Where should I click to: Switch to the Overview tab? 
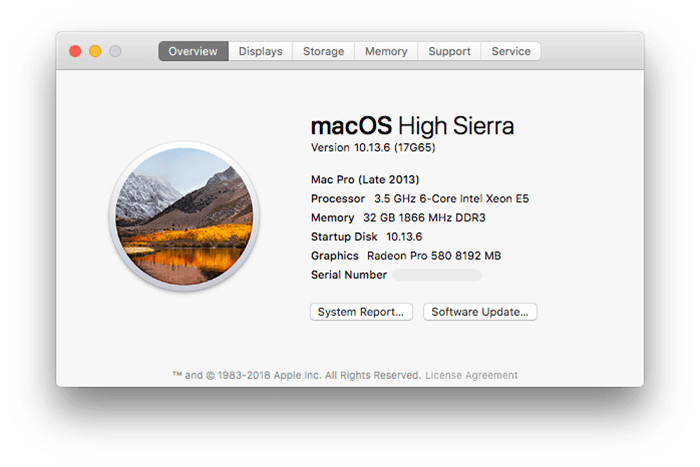tap(193, 51)
